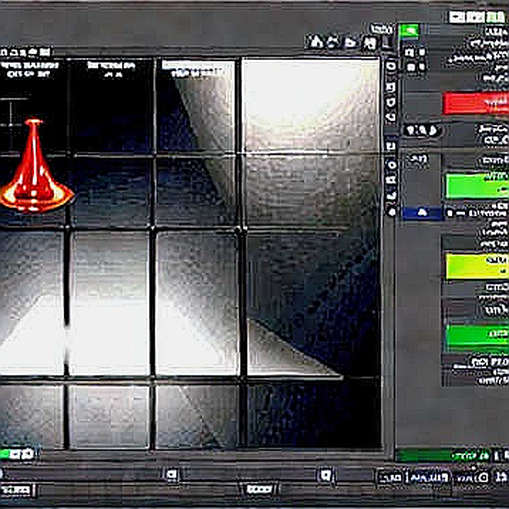Screen dimensions: 509x509
Task: Click the green icon atop the side panel
Action: 409,31
